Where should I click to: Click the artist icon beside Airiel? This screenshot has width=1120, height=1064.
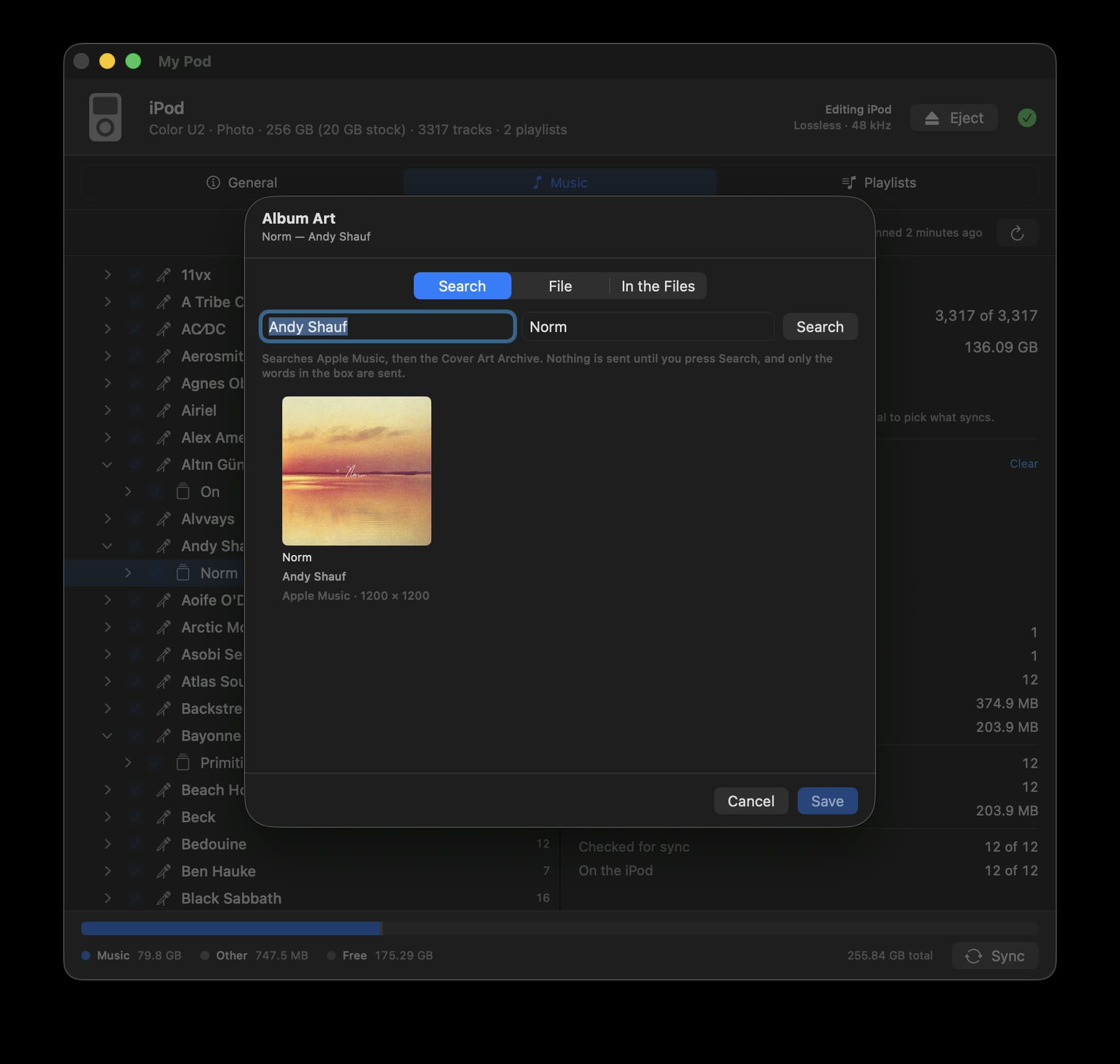pyautogui.click(x=164, y=411)
